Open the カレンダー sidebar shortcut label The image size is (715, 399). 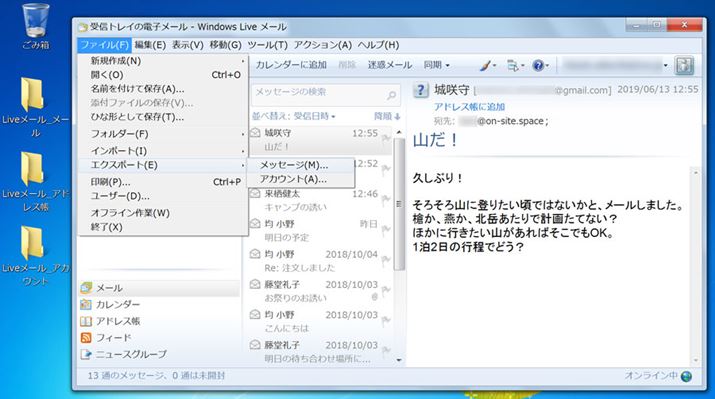coord(118,305)
